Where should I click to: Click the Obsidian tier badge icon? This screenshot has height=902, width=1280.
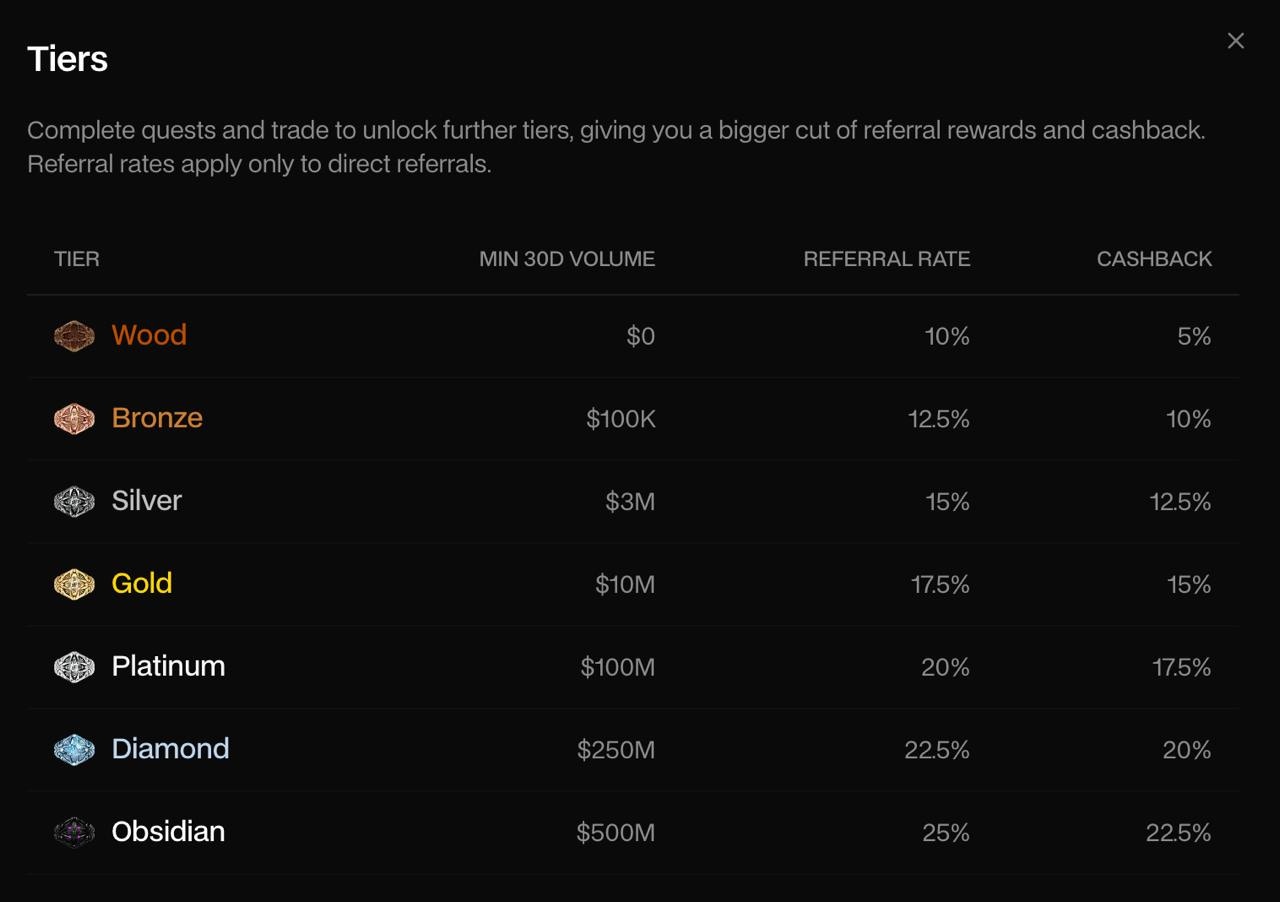pyautogui.click(x=74, y=832)
